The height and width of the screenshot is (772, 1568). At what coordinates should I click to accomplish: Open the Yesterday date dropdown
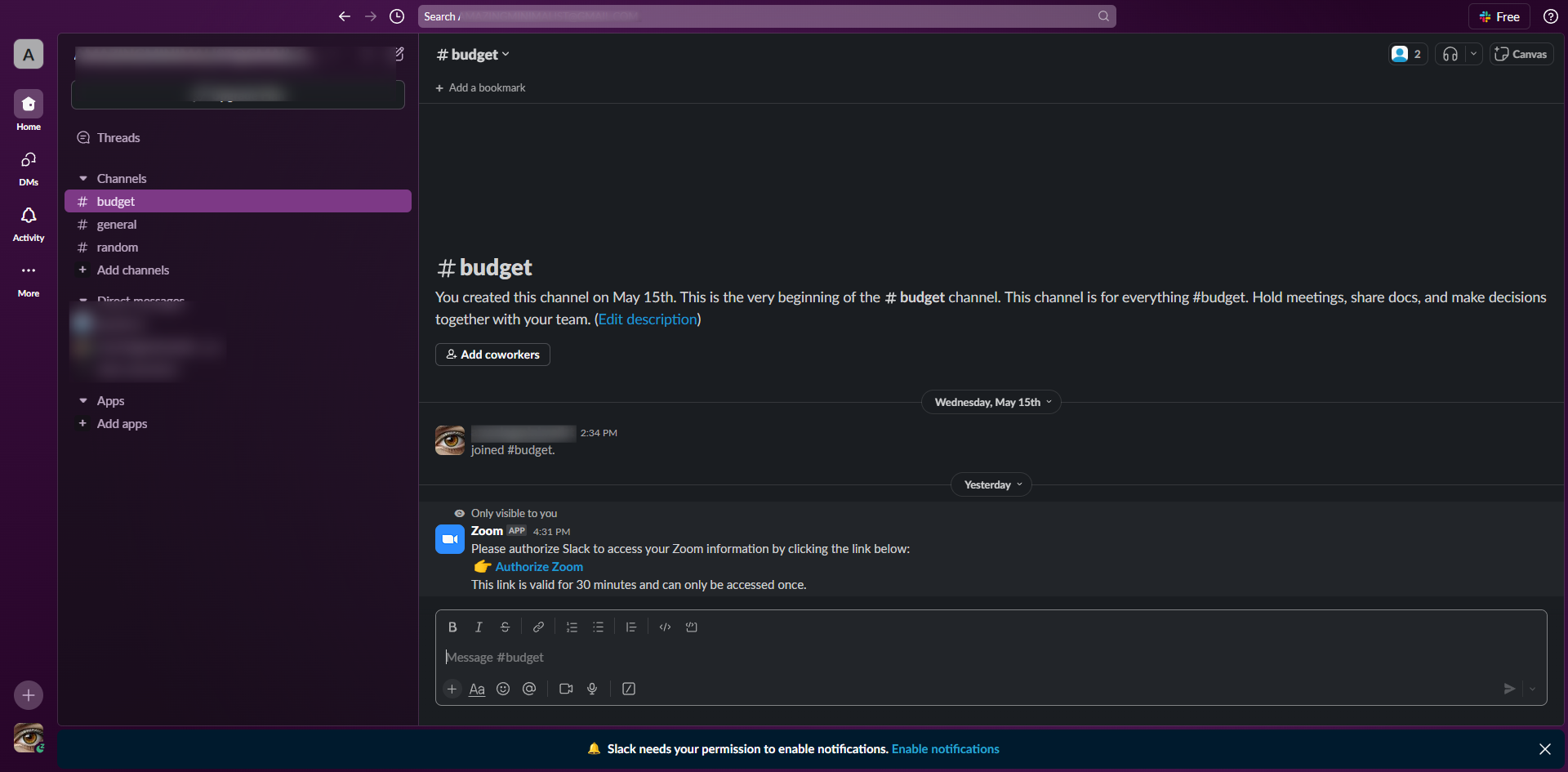[991, 484]
